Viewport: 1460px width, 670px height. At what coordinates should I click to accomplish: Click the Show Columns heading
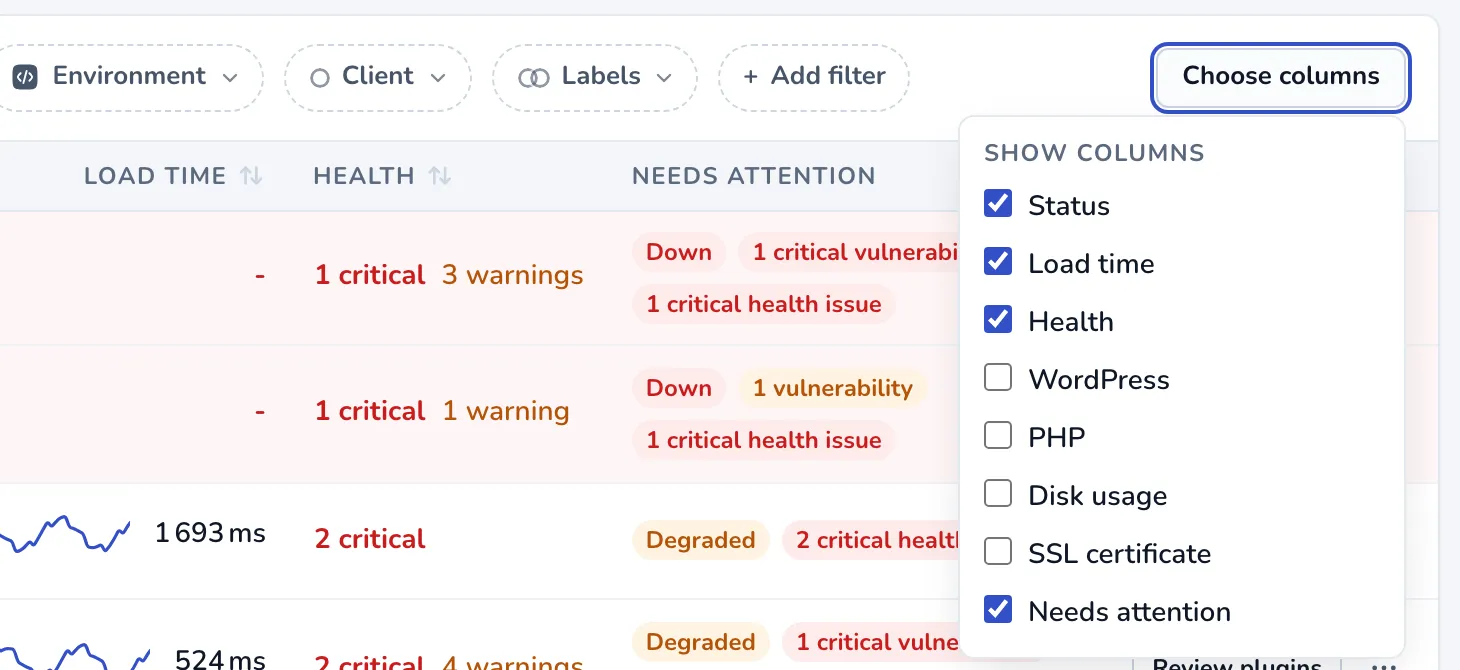[x=1094, y=153]
